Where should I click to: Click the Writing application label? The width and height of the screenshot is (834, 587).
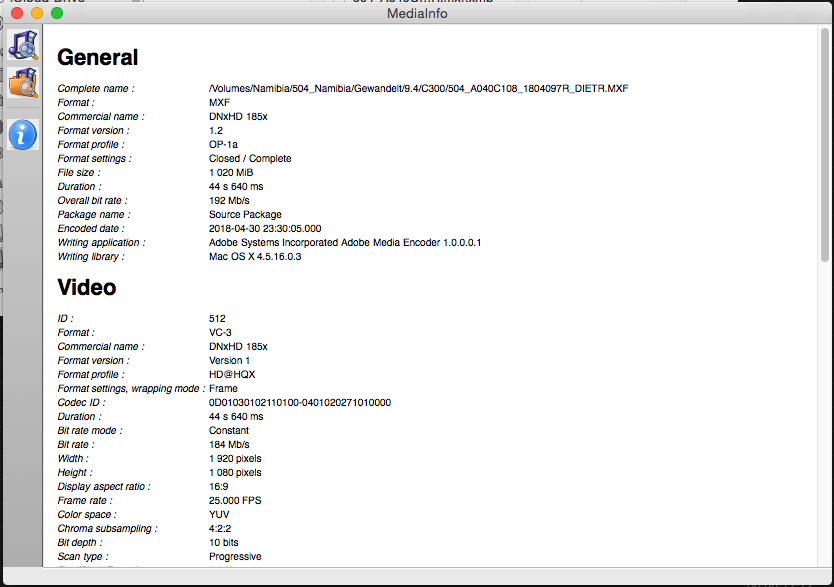(101, 242)
